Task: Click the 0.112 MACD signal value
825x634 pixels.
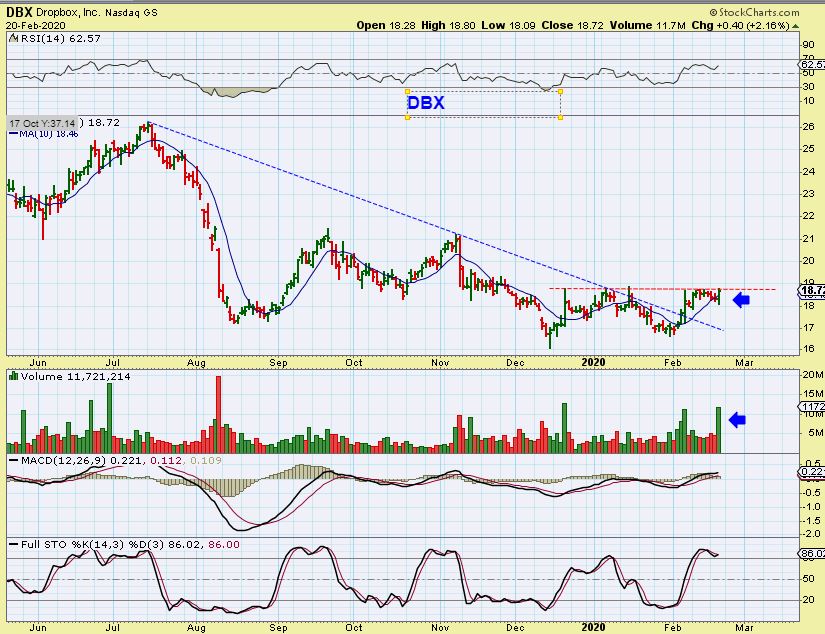Action: pyautogui.click(x=166, y=460)
